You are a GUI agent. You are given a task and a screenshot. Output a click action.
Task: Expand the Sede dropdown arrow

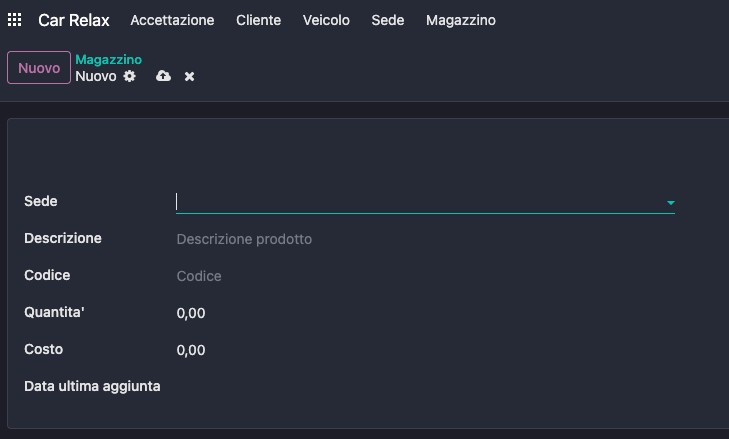point(670,203)
